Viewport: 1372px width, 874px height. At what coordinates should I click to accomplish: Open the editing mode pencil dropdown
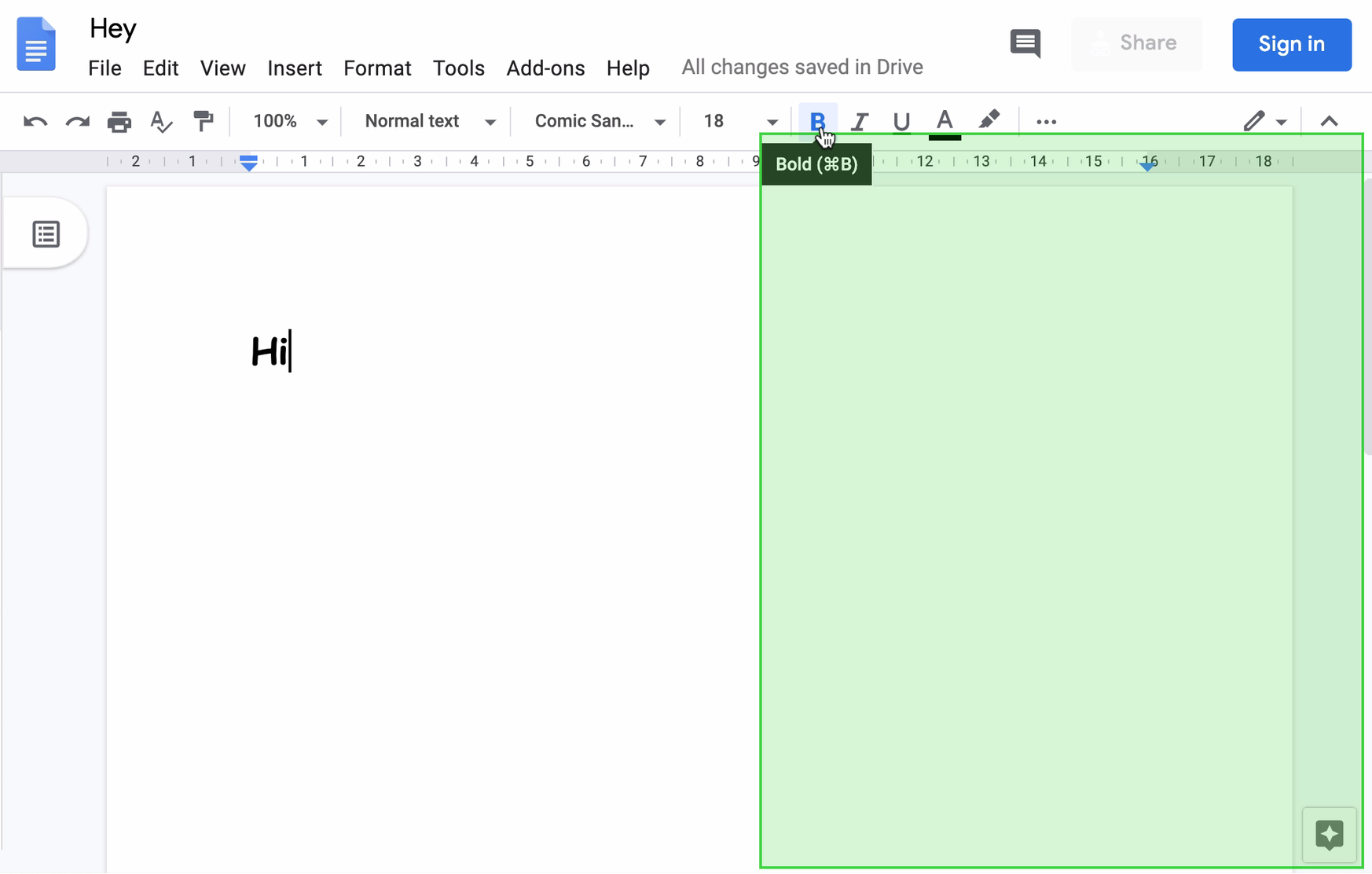(1265, 121)
